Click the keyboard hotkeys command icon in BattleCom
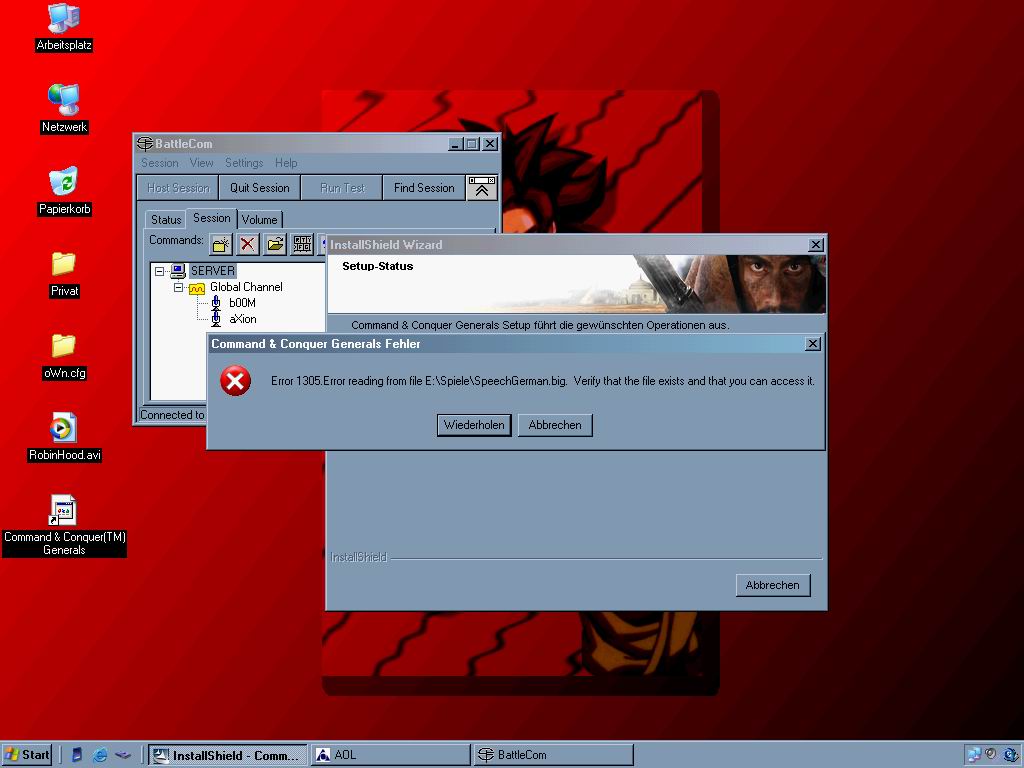1024x768 pixels. point(302,245)
